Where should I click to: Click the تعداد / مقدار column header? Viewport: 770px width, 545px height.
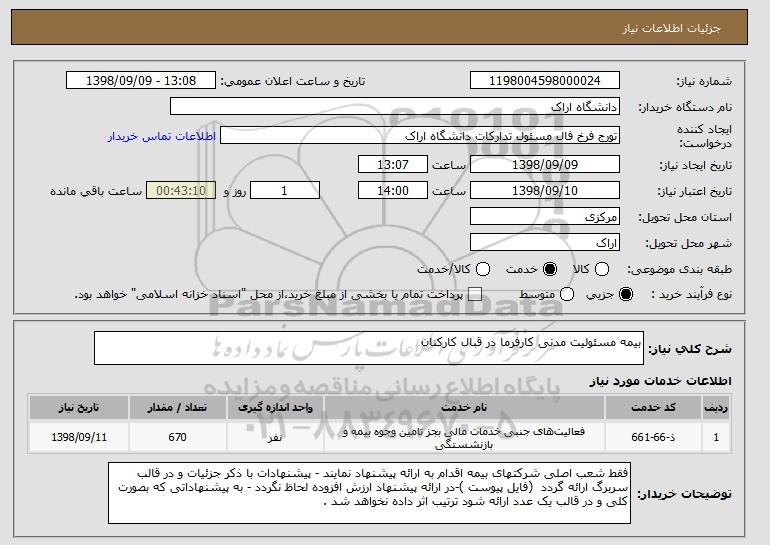pos(177,408)
